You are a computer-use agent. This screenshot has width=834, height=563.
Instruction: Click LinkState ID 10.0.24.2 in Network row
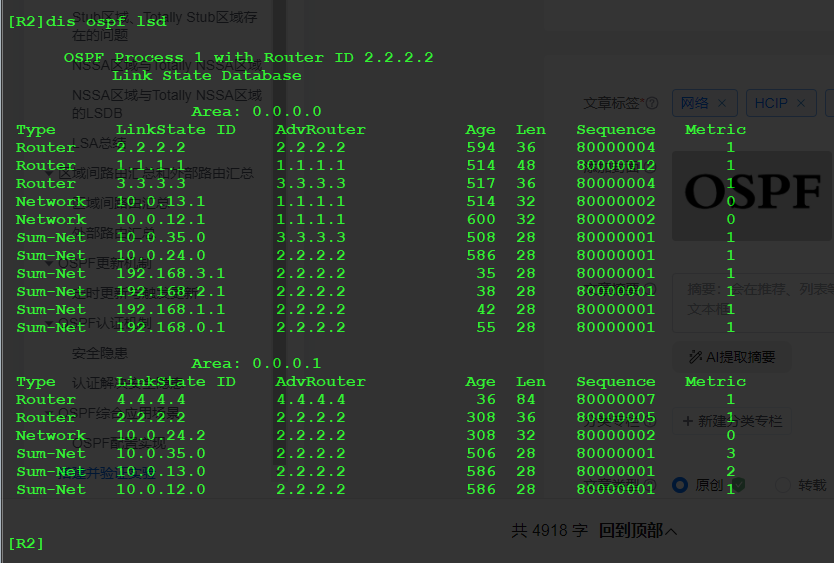coord(161,436)
